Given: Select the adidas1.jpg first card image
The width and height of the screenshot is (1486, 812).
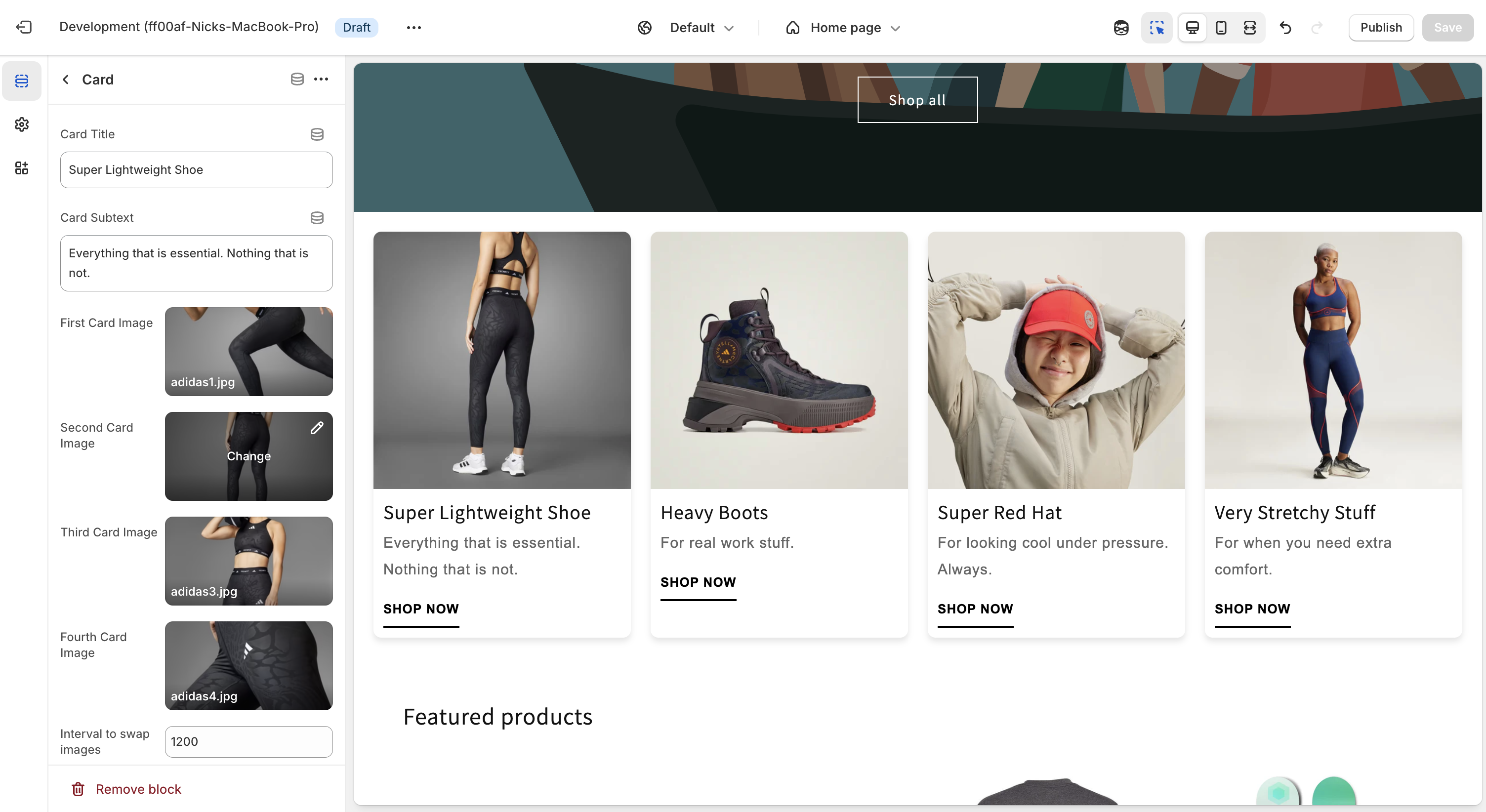Looking at the screenshot, I should pos(248,351).
